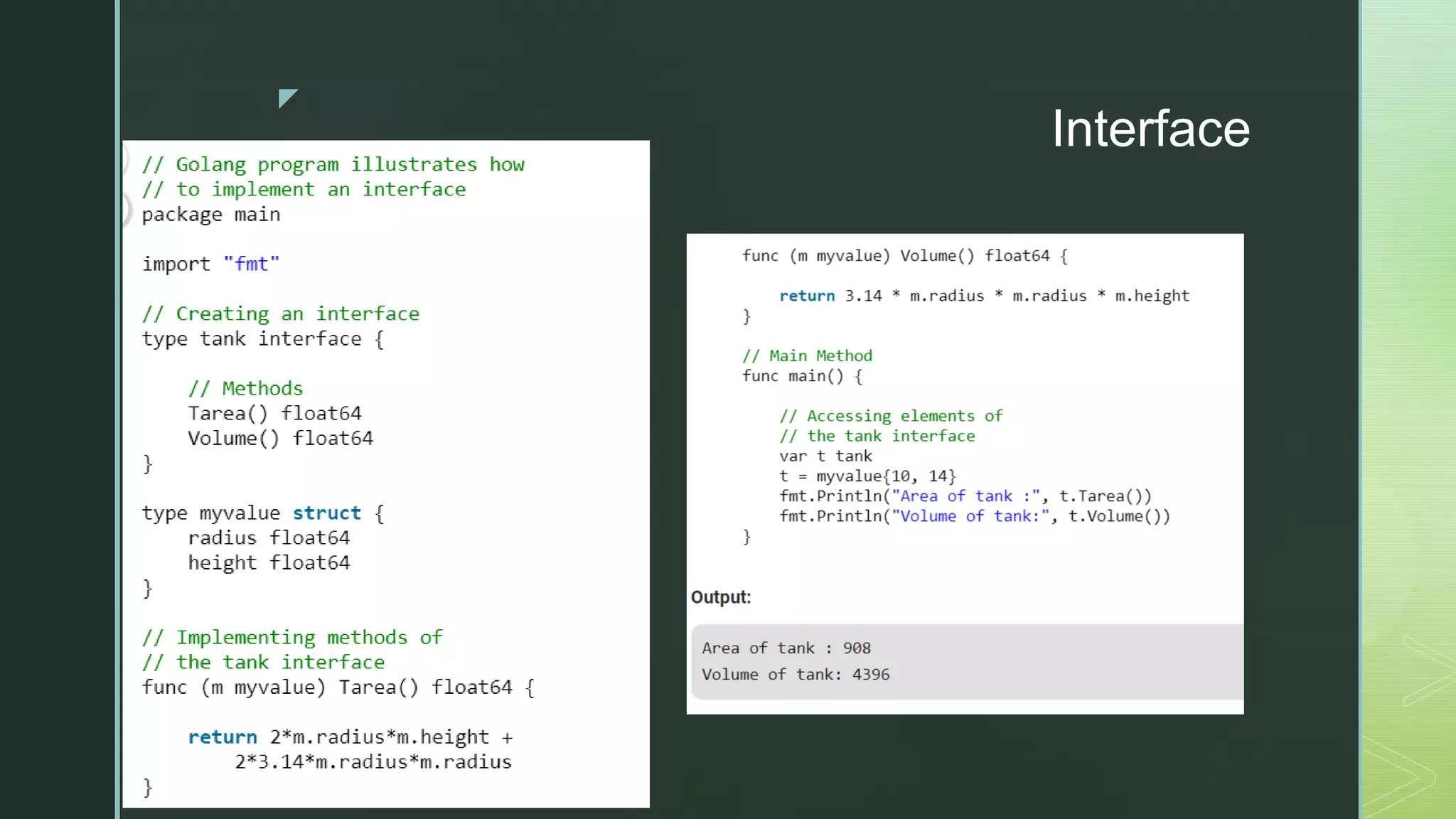Click the comment "// Implementing methods of"
The width and height of the screenshot is (1456, 819).
(292, 638)
